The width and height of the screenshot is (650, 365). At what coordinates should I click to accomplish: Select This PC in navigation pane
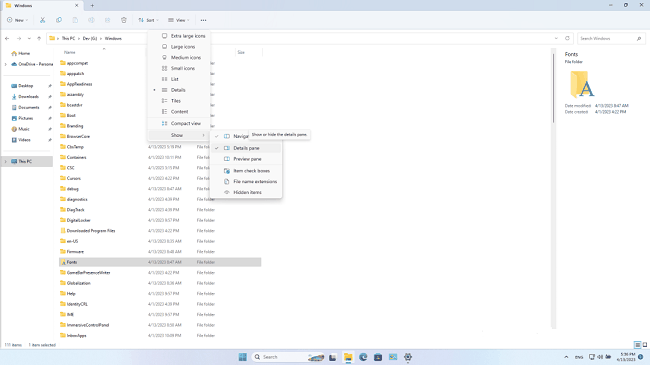(x=27, y=161)
